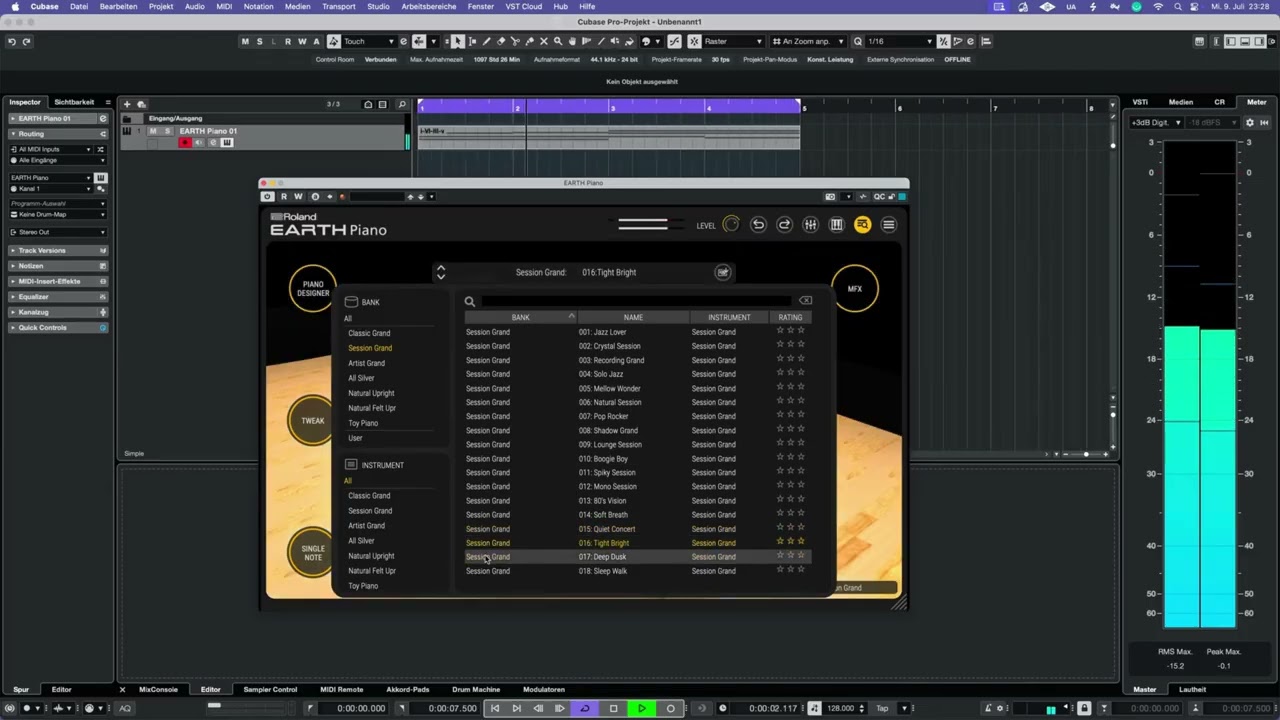1280x720 pixels.
Task: Toggle plugin bypass power button in EARTH Piano window
Action: pyautogui.click(x=267, y=196)
